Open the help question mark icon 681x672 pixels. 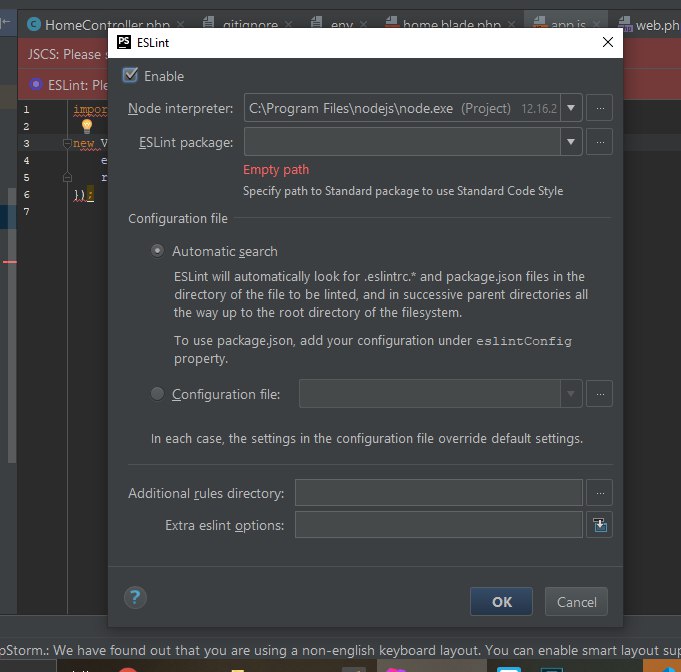pos(135,598)
